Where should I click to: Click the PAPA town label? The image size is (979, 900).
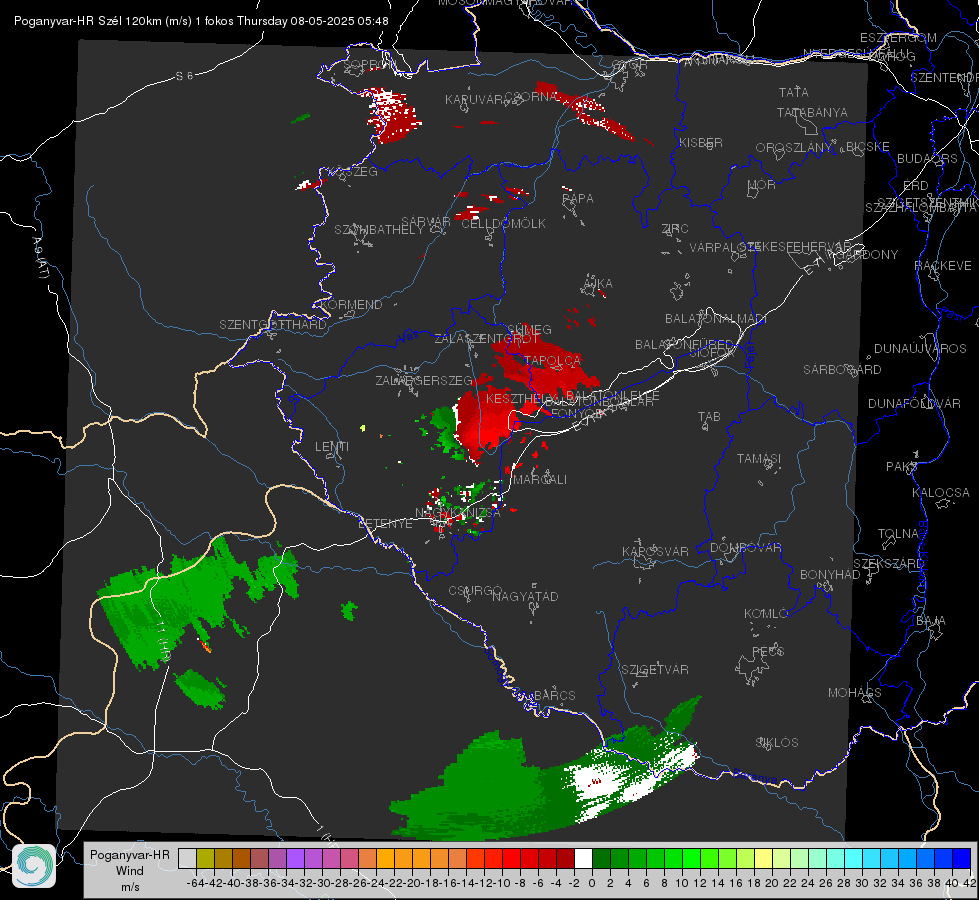tap(578, 199)
